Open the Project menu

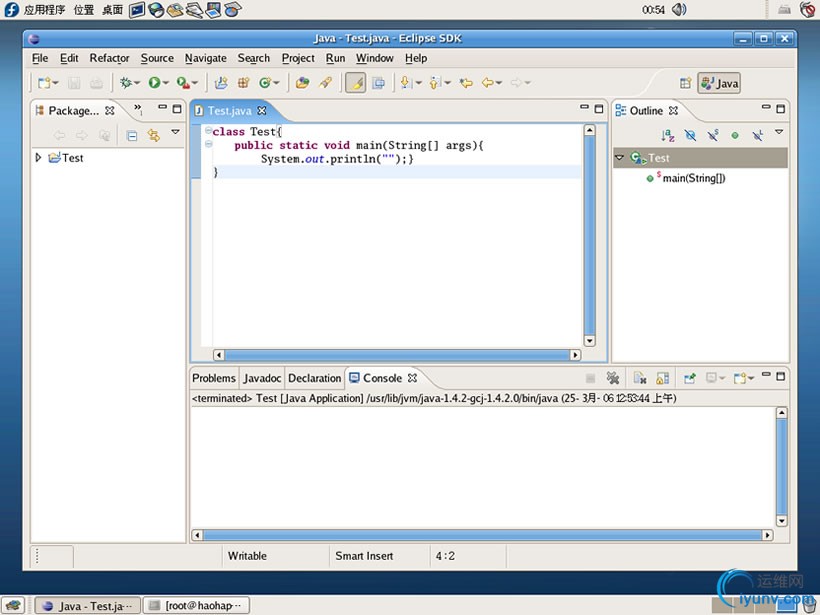(x=298, y=58)
